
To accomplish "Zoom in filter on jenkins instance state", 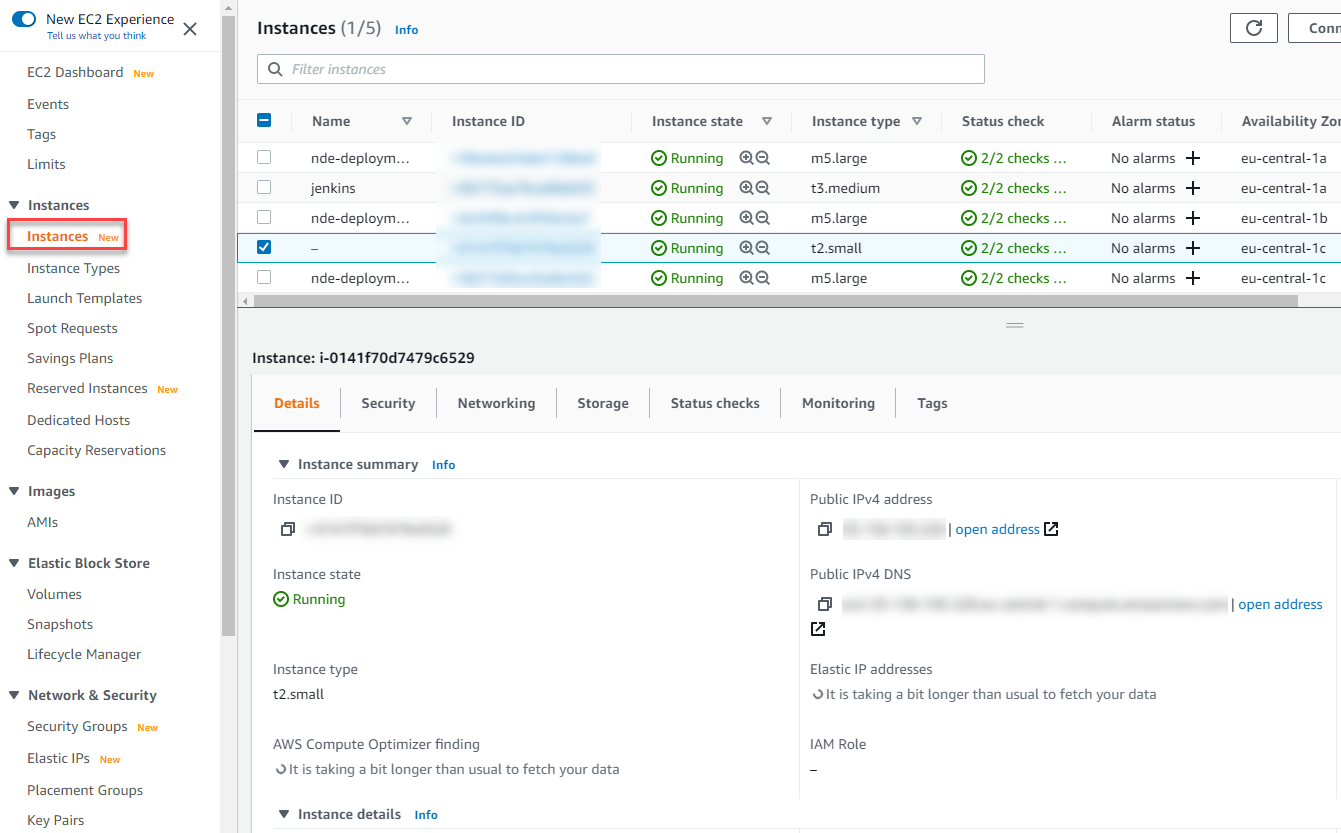I will point(746,188).
